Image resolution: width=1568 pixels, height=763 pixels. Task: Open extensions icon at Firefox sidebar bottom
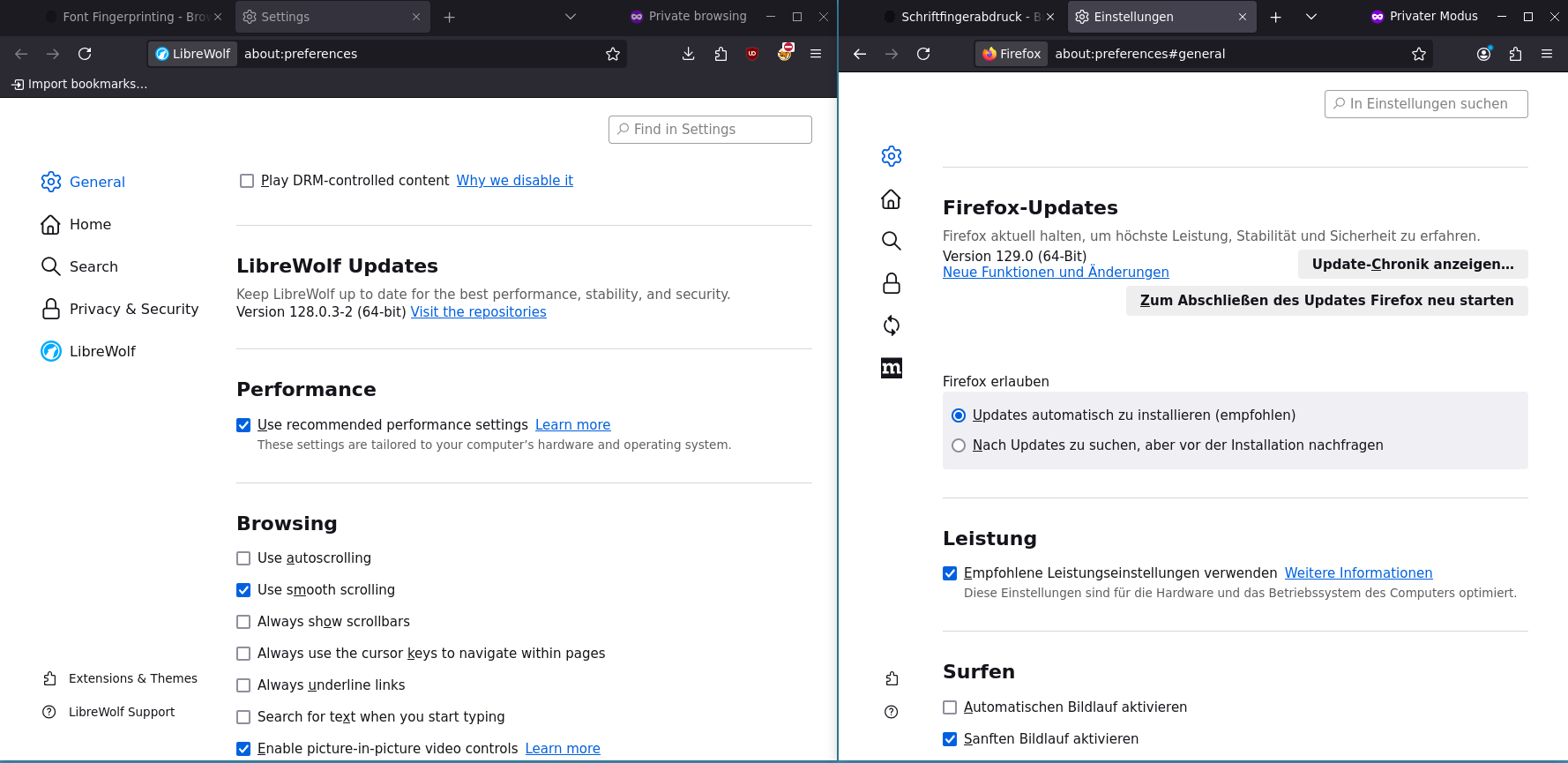pos(892,678)
